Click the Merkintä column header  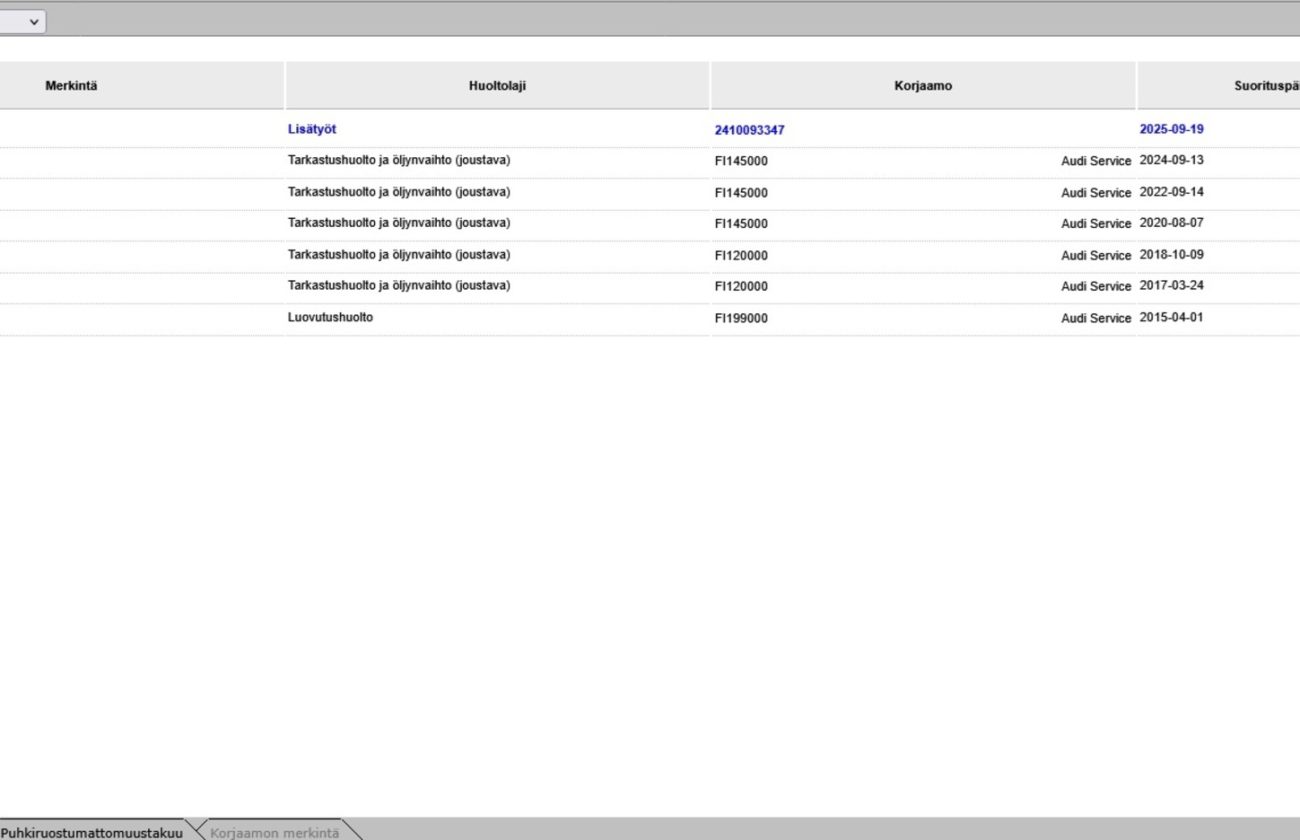click(x=71, y=86)
